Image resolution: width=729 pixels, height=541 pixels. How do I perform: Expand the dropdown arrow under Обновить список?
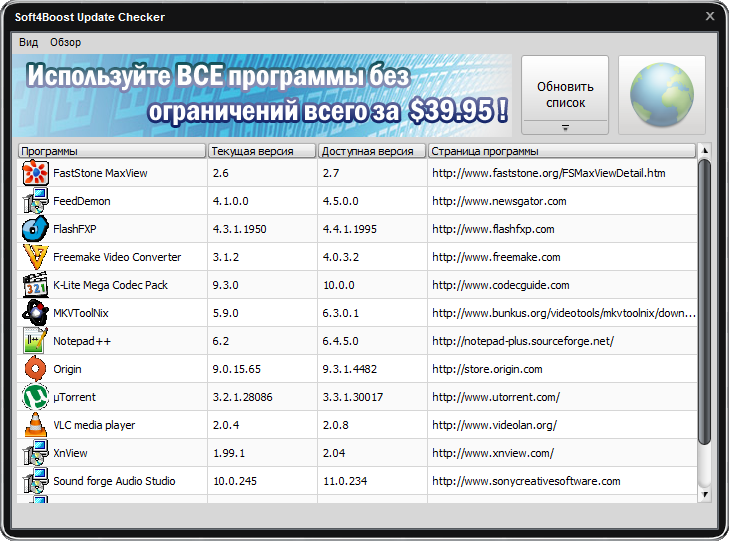tap(565, 127)
